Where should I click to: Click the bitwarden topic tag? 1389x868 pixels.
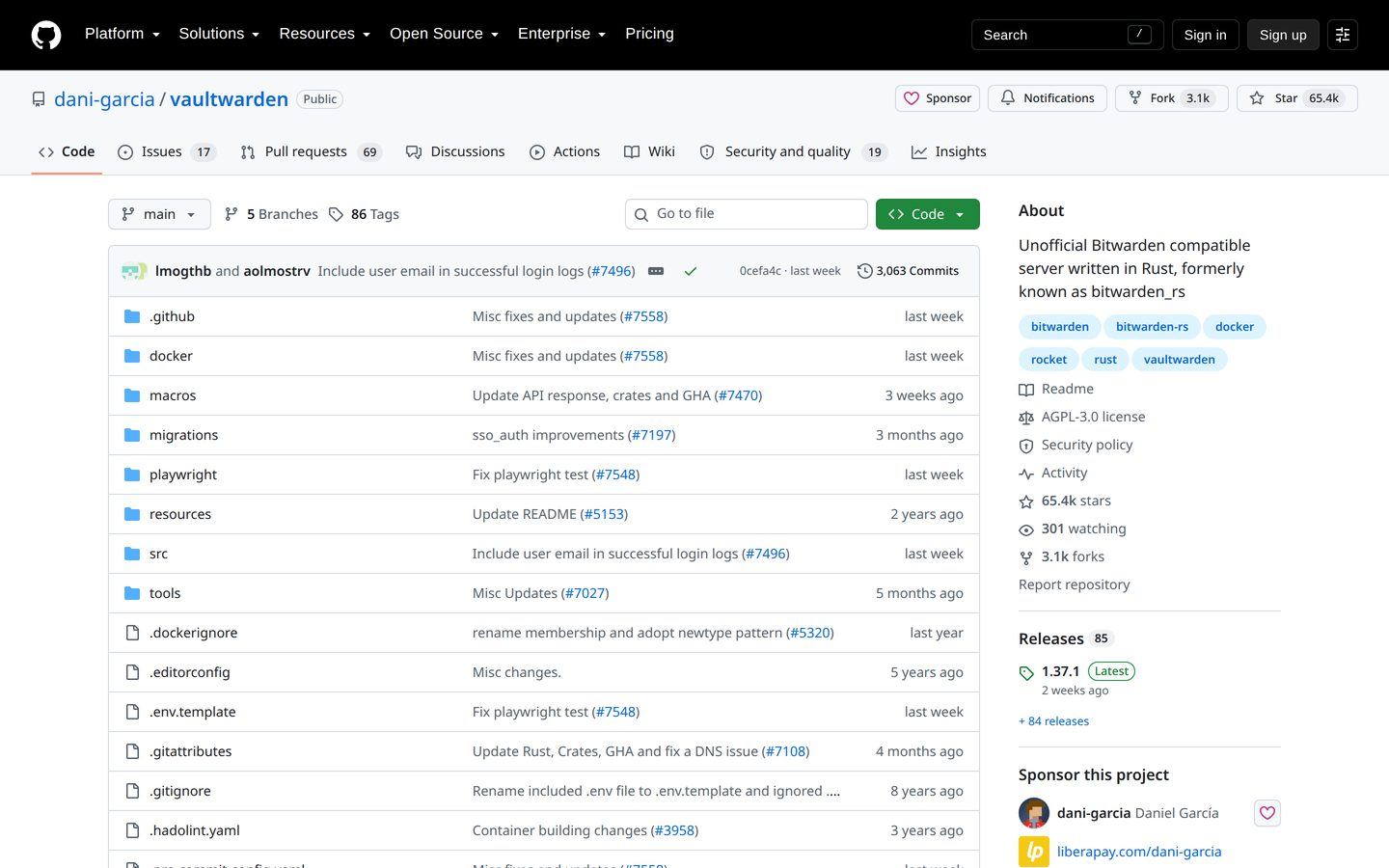coord(1059,327)
